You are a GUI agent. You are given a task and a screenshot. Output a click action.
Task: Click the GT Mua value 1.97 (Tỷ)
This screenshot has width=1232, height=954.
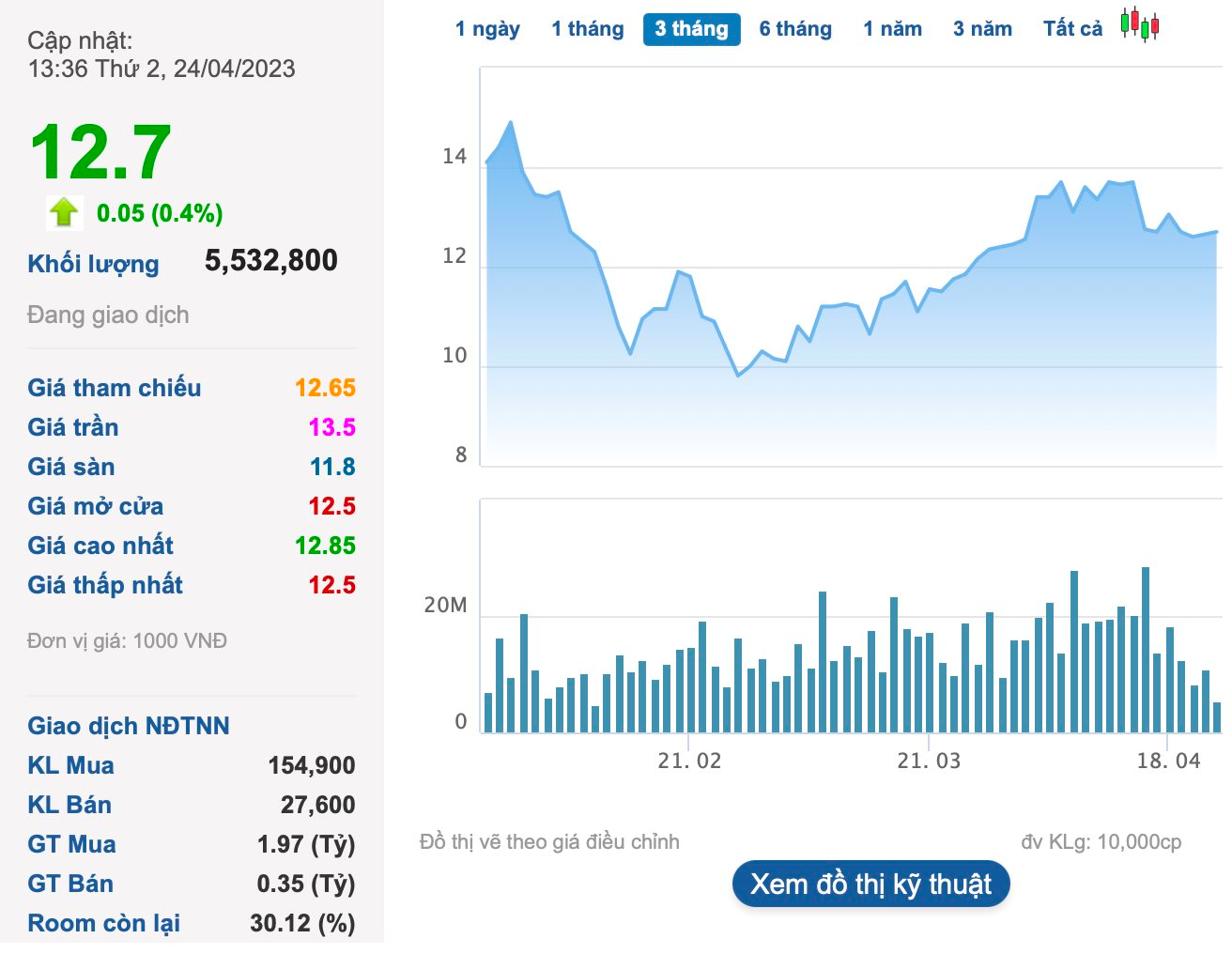click(x=306, y=844)
